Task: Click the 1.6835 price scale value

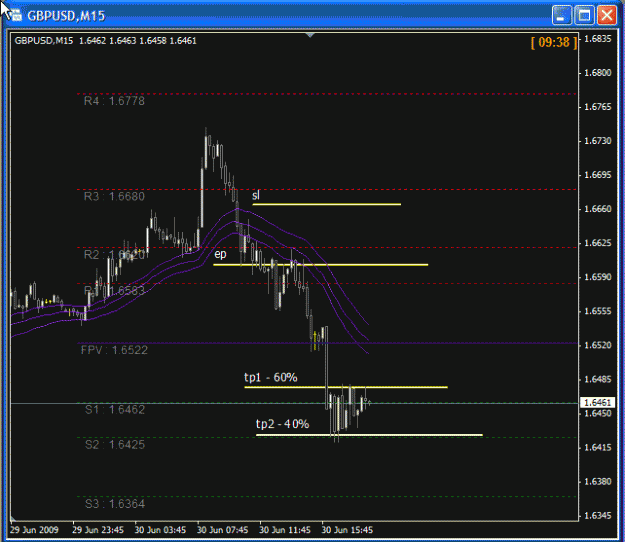Action: click(597, 39)
